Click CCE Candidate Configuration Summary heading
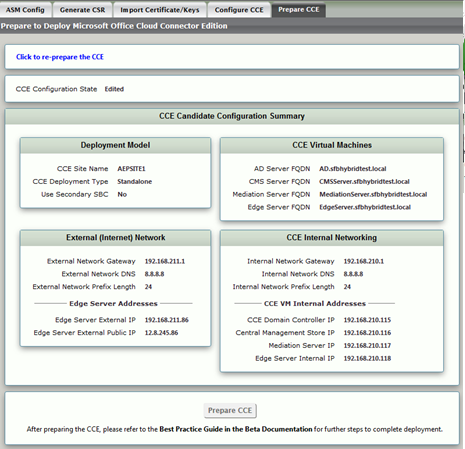The height and width of the screenshot is (449, 465). click(x=232, y=116)
